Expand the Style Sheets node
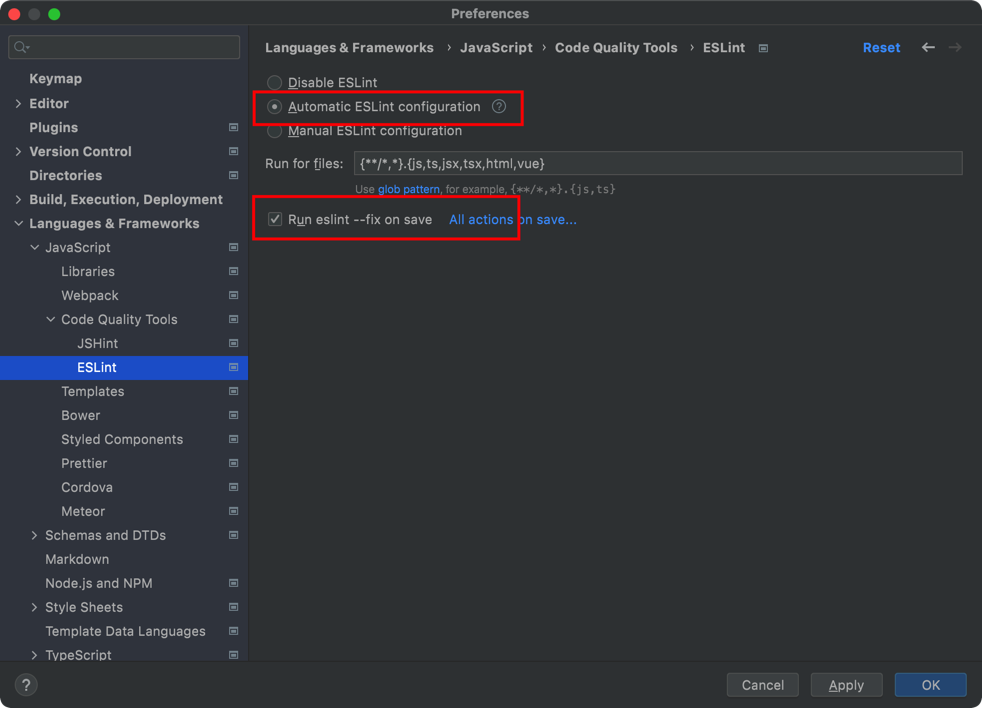982x708 pixels. tap(34, 607)
